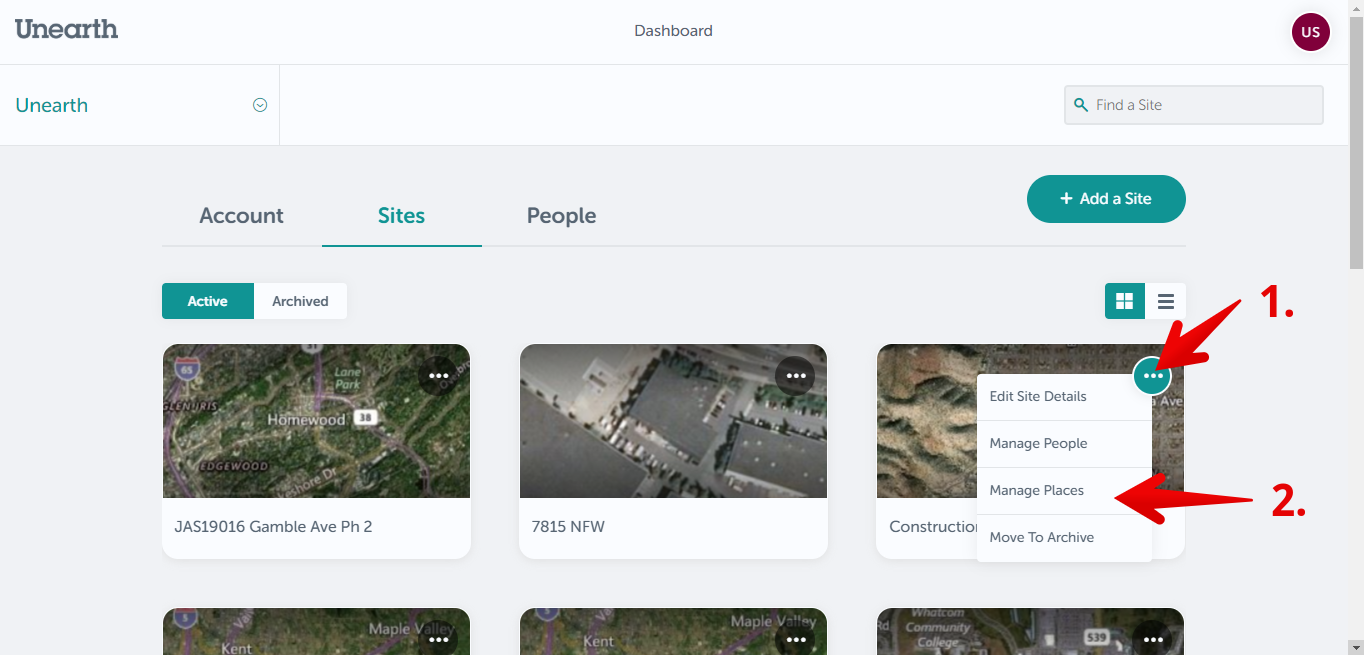Click the Find a Site search field
Viewport: 1364px width, 655px height.
coord(1194,105)
